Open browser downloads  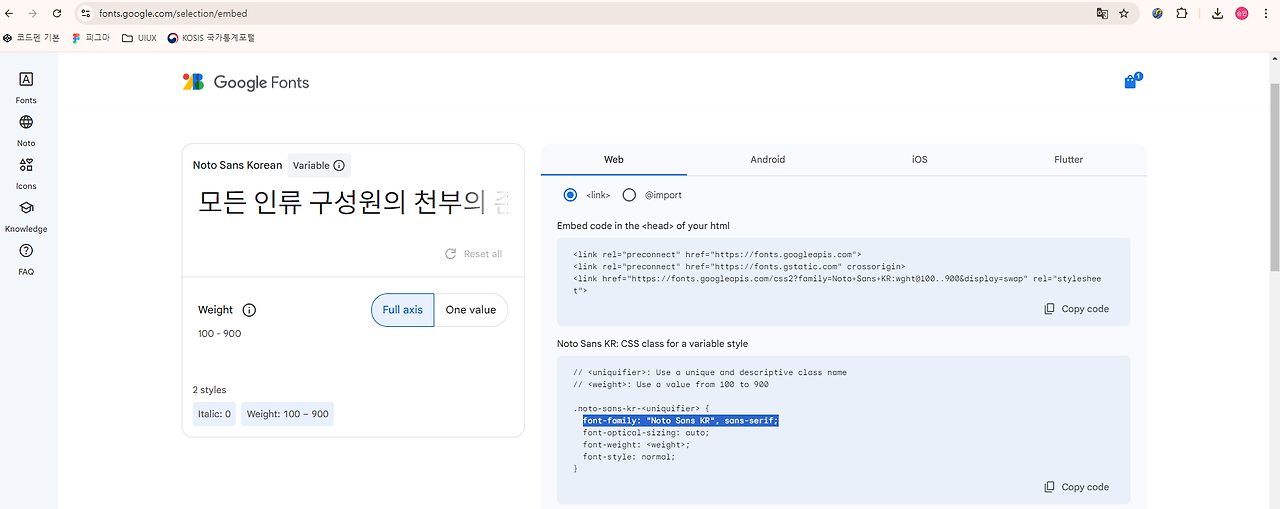point(1217,14)
